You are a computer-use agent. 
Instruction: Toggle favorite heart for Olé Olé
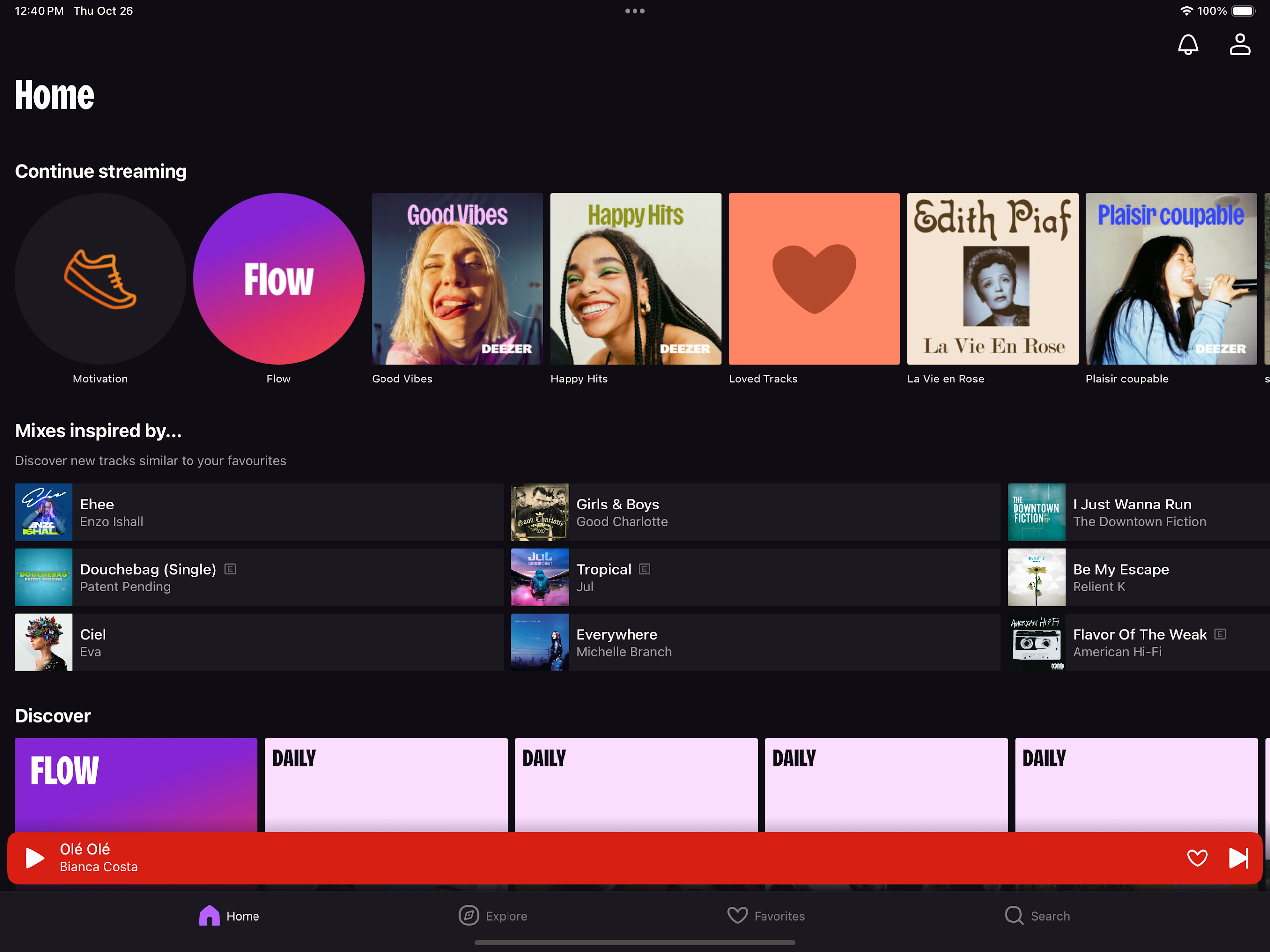pos(1197,858)
